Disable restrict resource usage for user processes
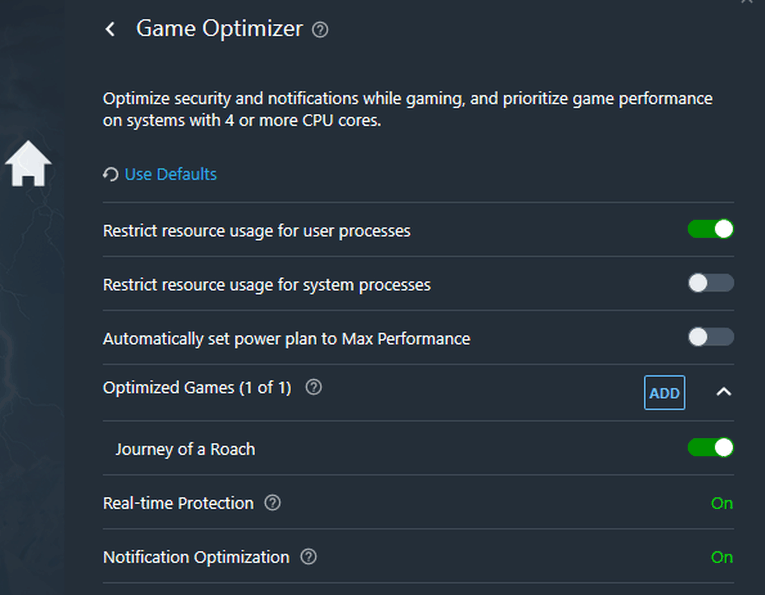This screenshot has height=595, width=765. coord(710,229)
